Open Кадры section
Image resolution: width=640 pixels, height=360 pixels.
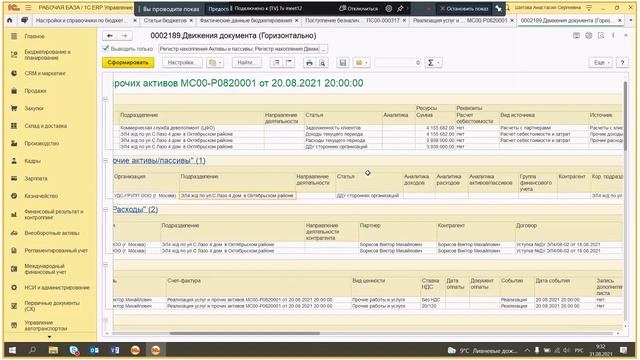pyautogui.click(x=33, y=161)
